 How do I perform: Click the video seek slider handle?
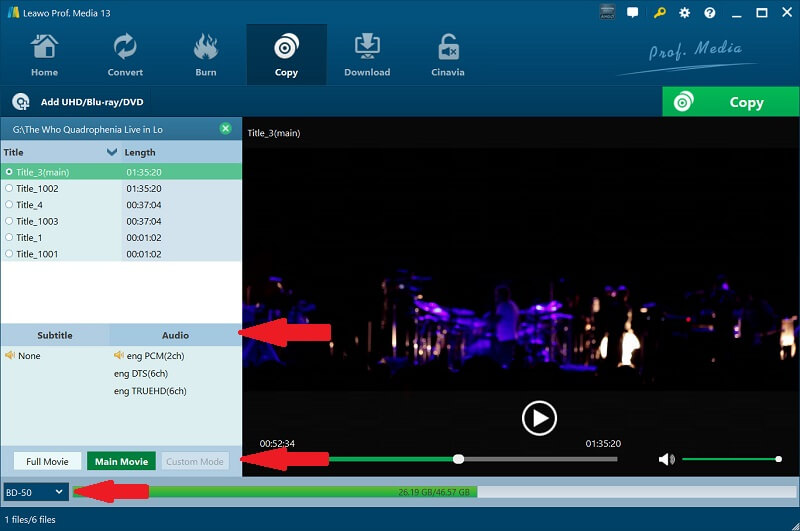[458, 459]
